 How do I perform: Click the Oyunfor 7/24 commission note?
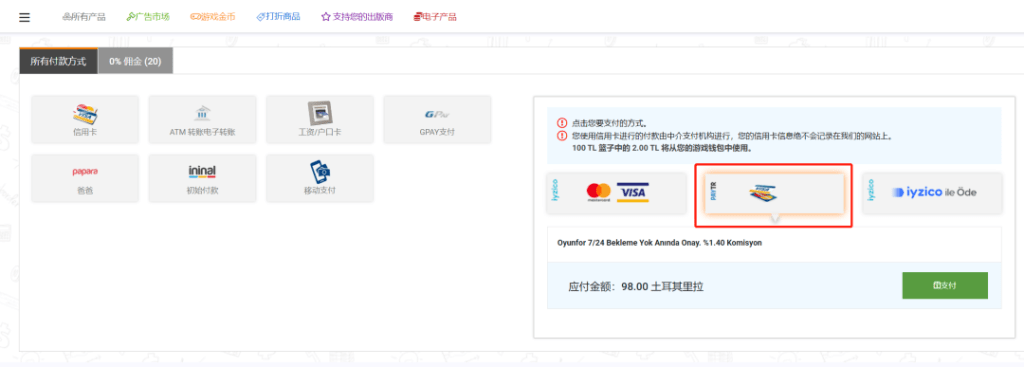[x=659, y=243]
